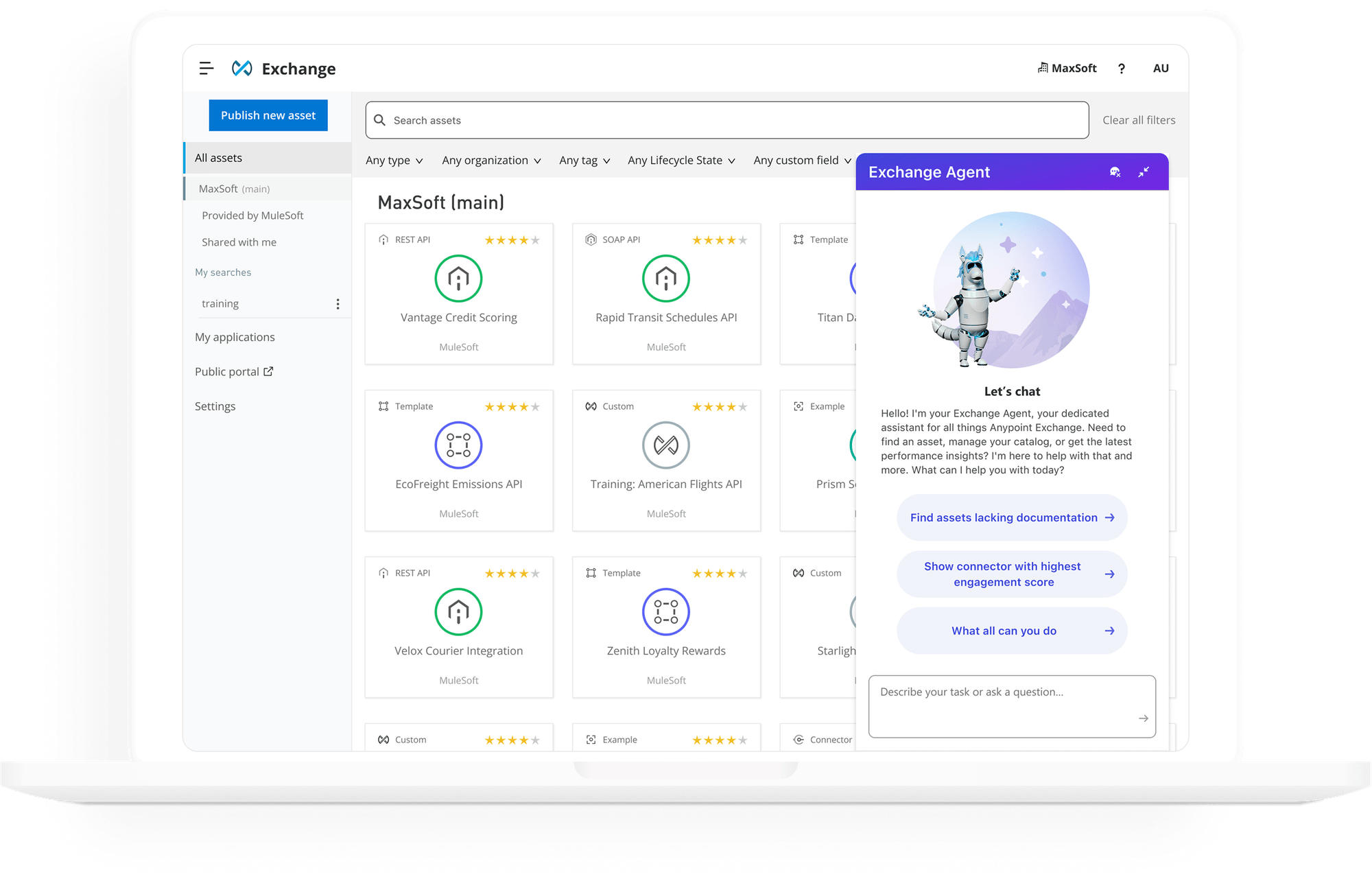Open Public portal external link
Screen dimensions: 1372x890
pyautogui.click(x=234, y=371)
